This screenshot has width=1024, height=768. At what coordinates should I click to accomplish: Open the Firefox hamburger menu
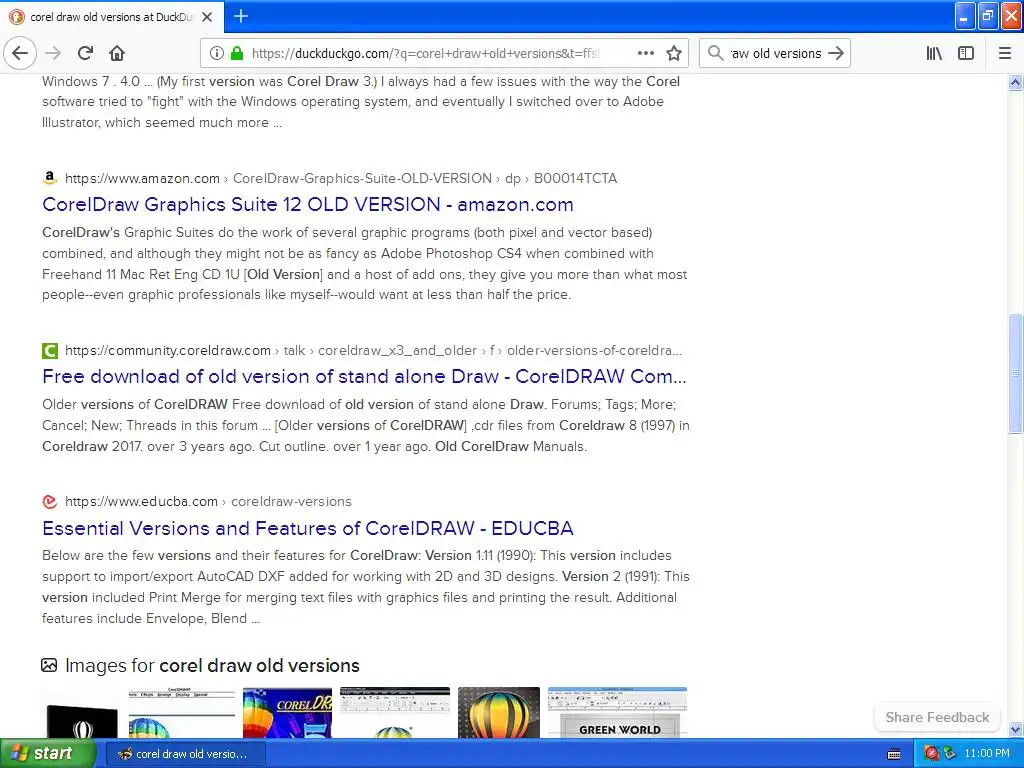[1005, 53]
